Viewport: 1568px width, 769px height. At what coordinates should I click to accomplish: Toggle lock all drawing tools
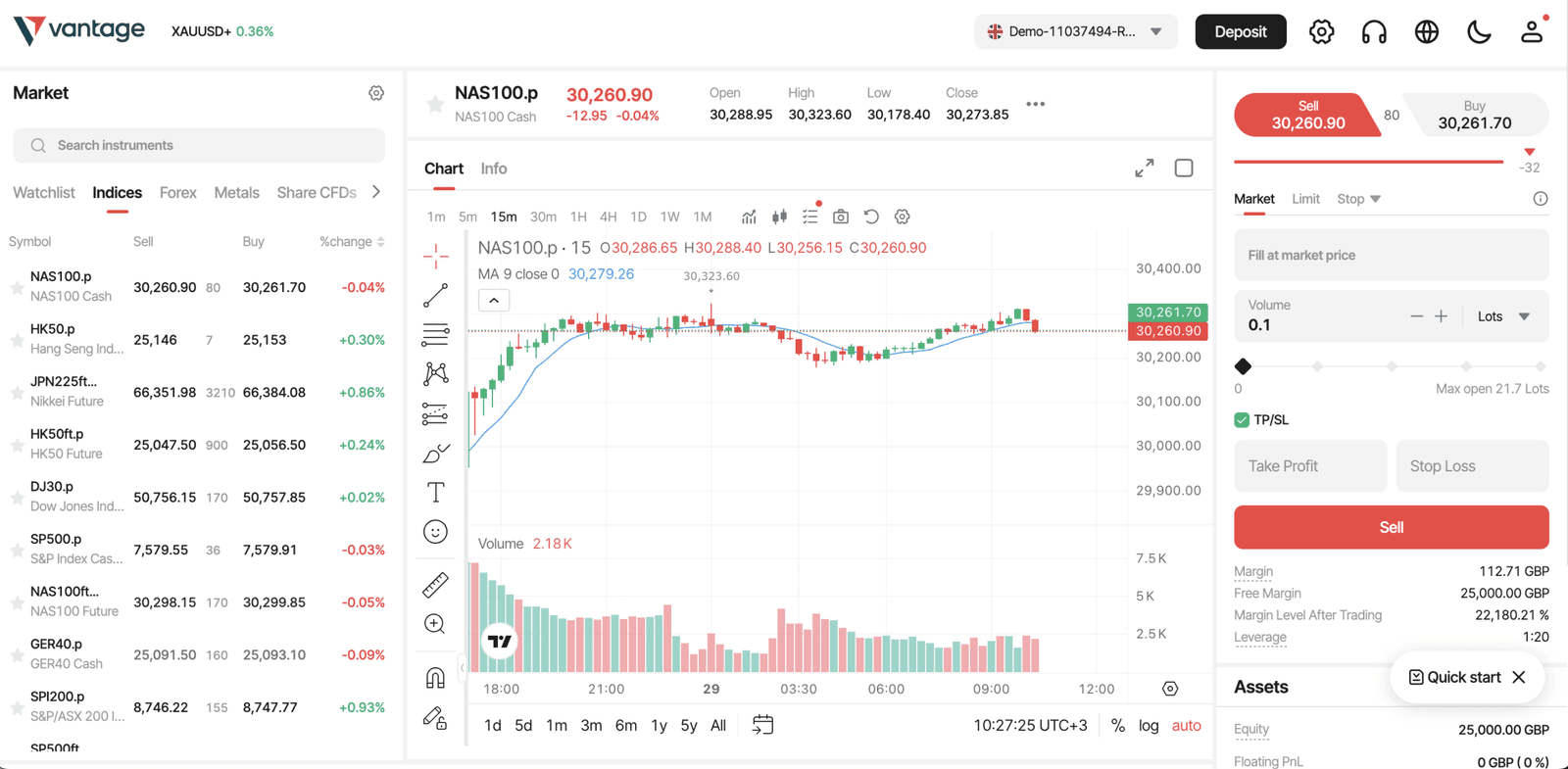[x=436, y=718]
